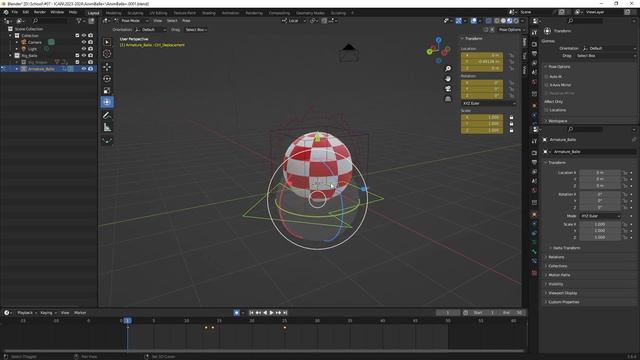
Task: Toggle X-ray view in viewport header
Action: point(488,21)
